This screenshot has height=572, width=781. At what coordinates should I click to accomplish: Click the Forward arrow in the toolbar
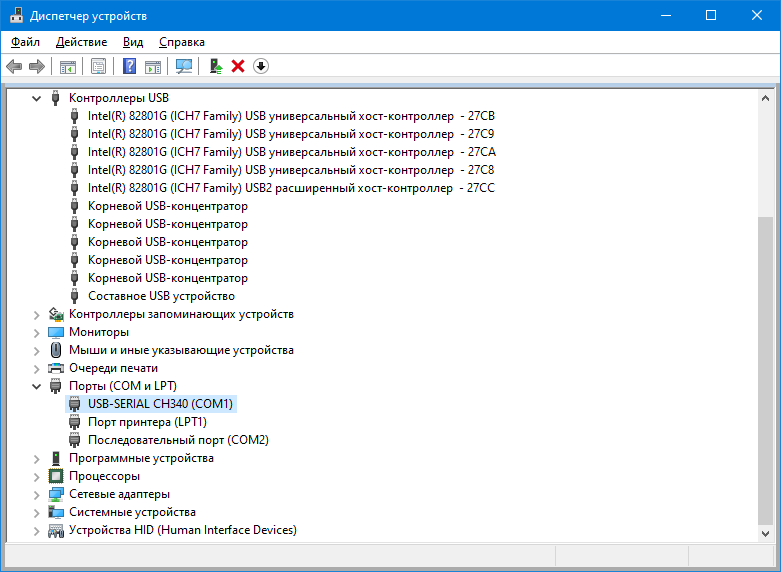click(37, 66)
